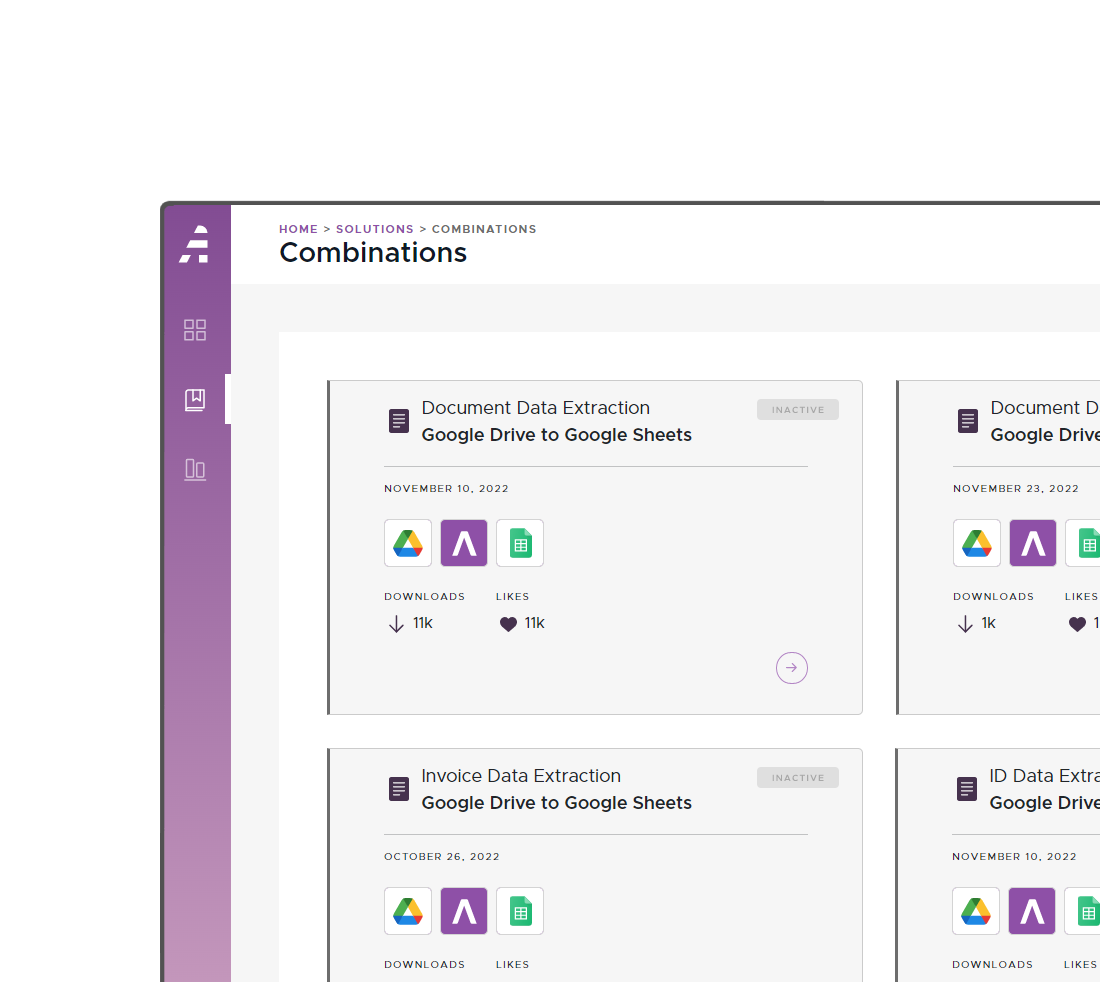Click "Google Drive" subtitle in the November 23 card
Image resolution: width=1100 pixels, height=982 pixels.
[1045, 435]
